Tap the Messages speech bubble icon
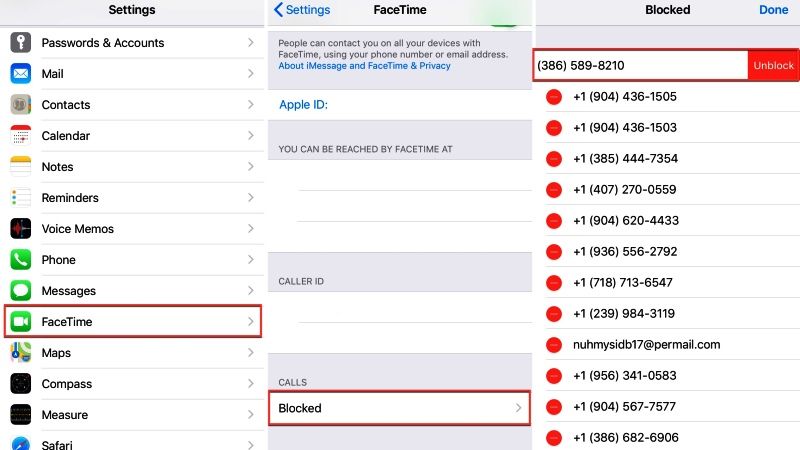This screenshot has height=450, width=800. click(x=20, y=291)
